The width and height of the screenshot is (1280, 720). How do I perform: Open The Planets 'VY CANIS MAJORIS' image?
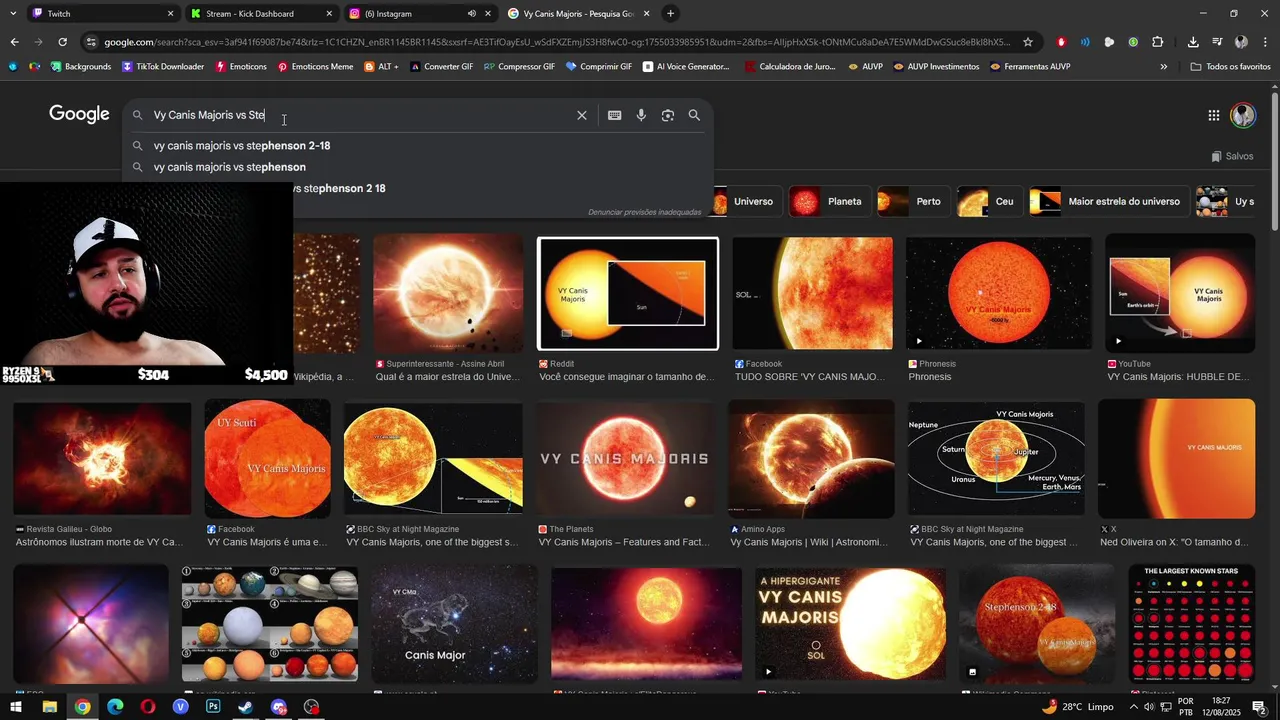pos(624,458)
